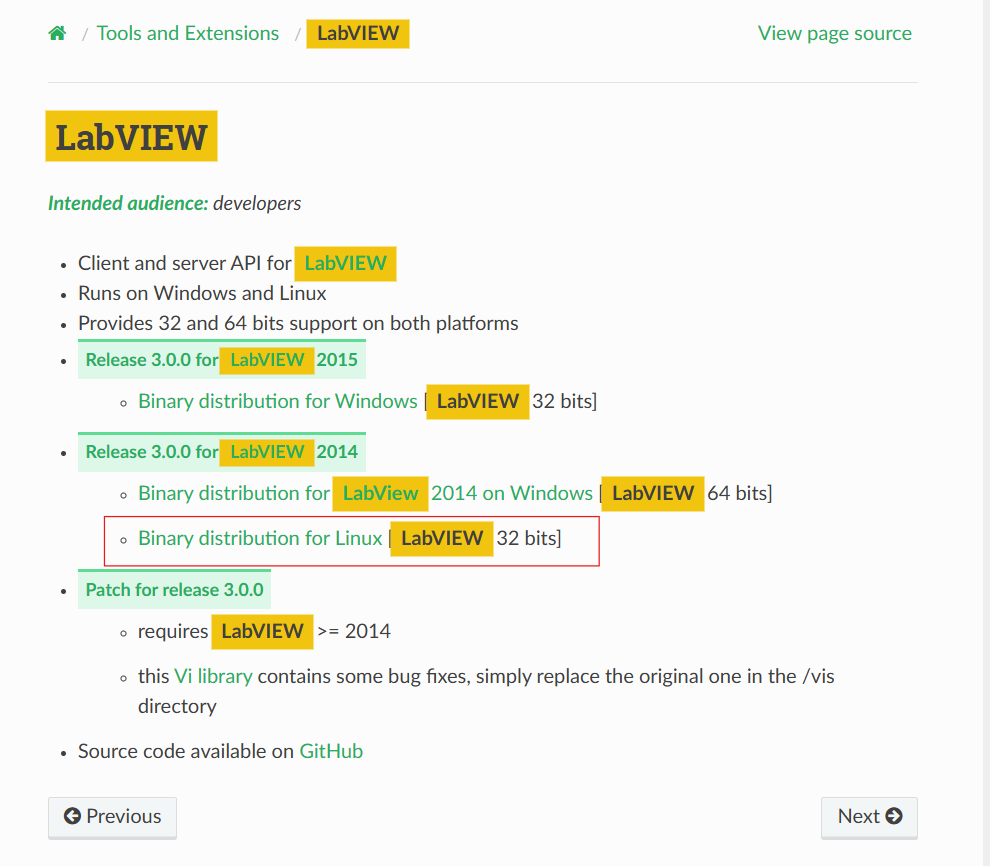Click 'Provides 32 and 64 bits support' text
Screen dimensions: 990x866
click(298, 323)
